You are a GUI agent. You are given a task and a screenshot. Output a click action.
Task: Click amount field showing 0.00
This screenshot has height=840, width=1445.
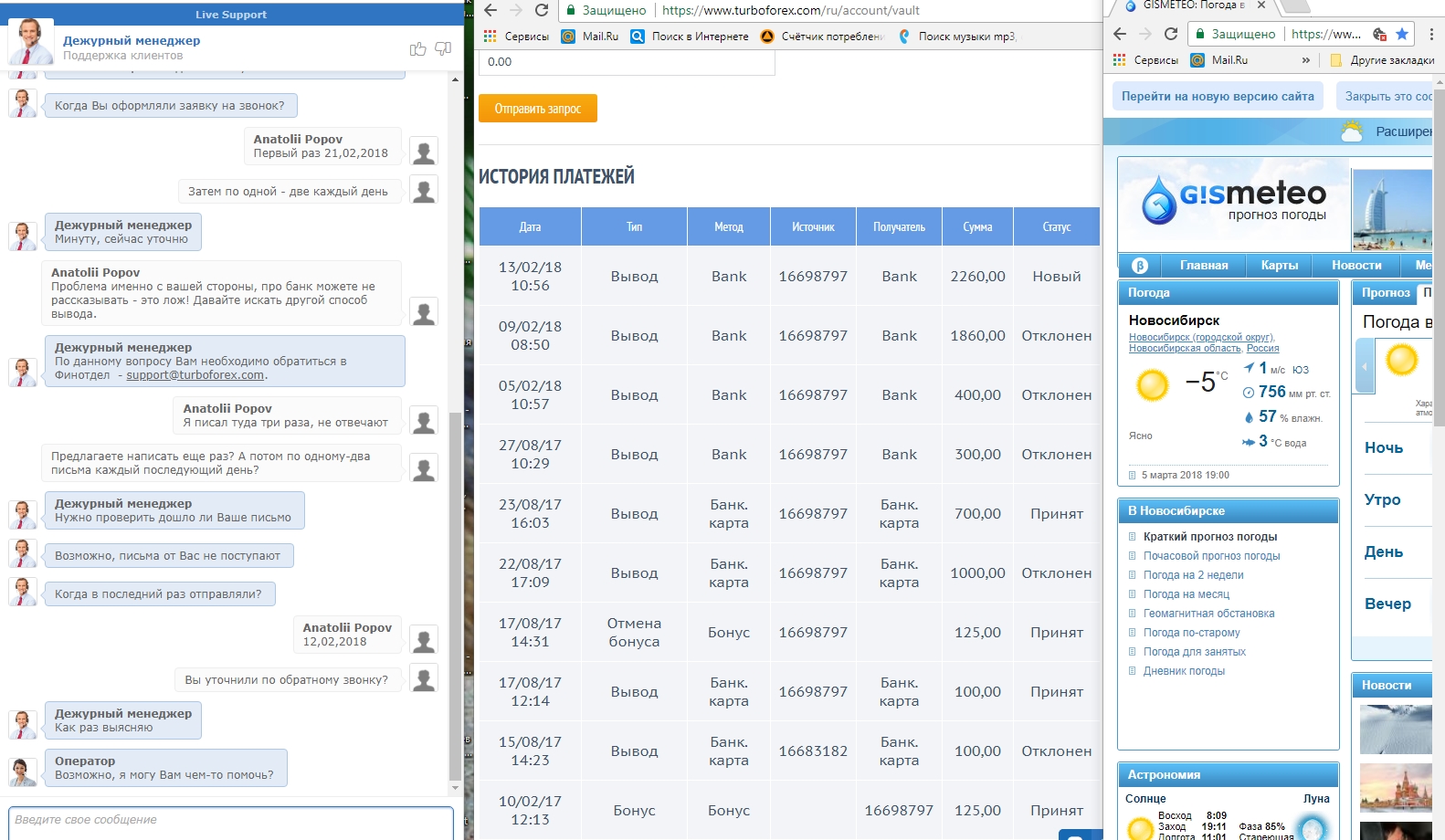click(x=627, y=62)
